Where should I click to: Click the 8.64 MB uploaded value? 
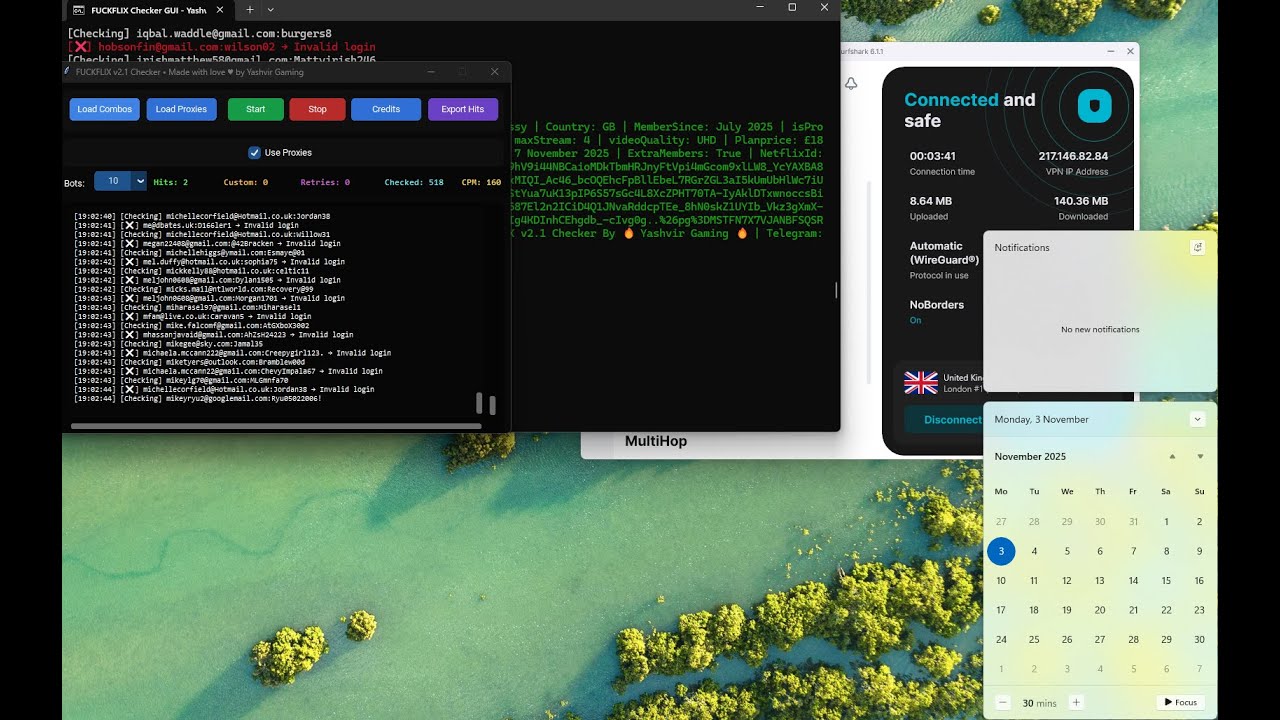[x=931, y=201]
